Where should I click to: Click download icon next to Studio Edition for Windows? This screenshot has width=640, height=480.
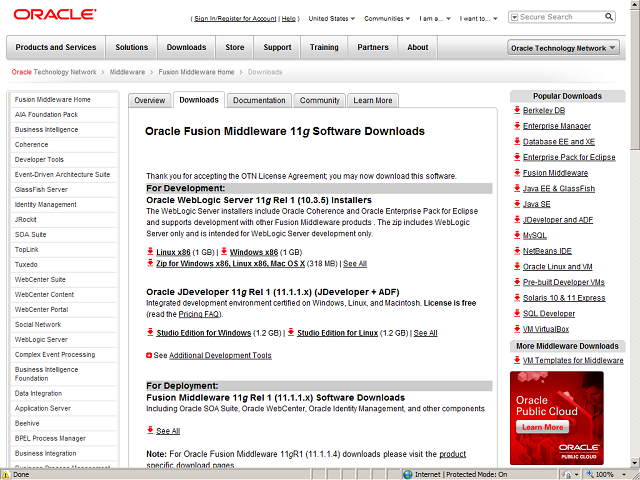[x=150, y=333]
